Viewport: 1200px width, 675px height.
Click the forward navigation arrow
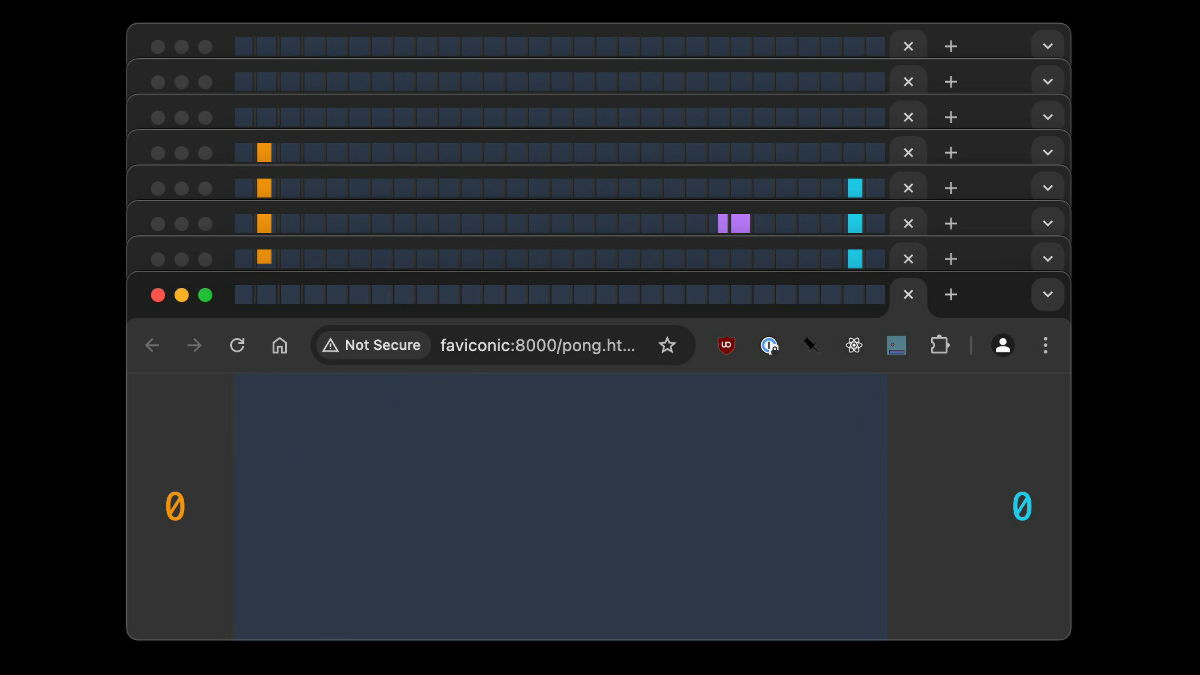(x=194, y=345)
